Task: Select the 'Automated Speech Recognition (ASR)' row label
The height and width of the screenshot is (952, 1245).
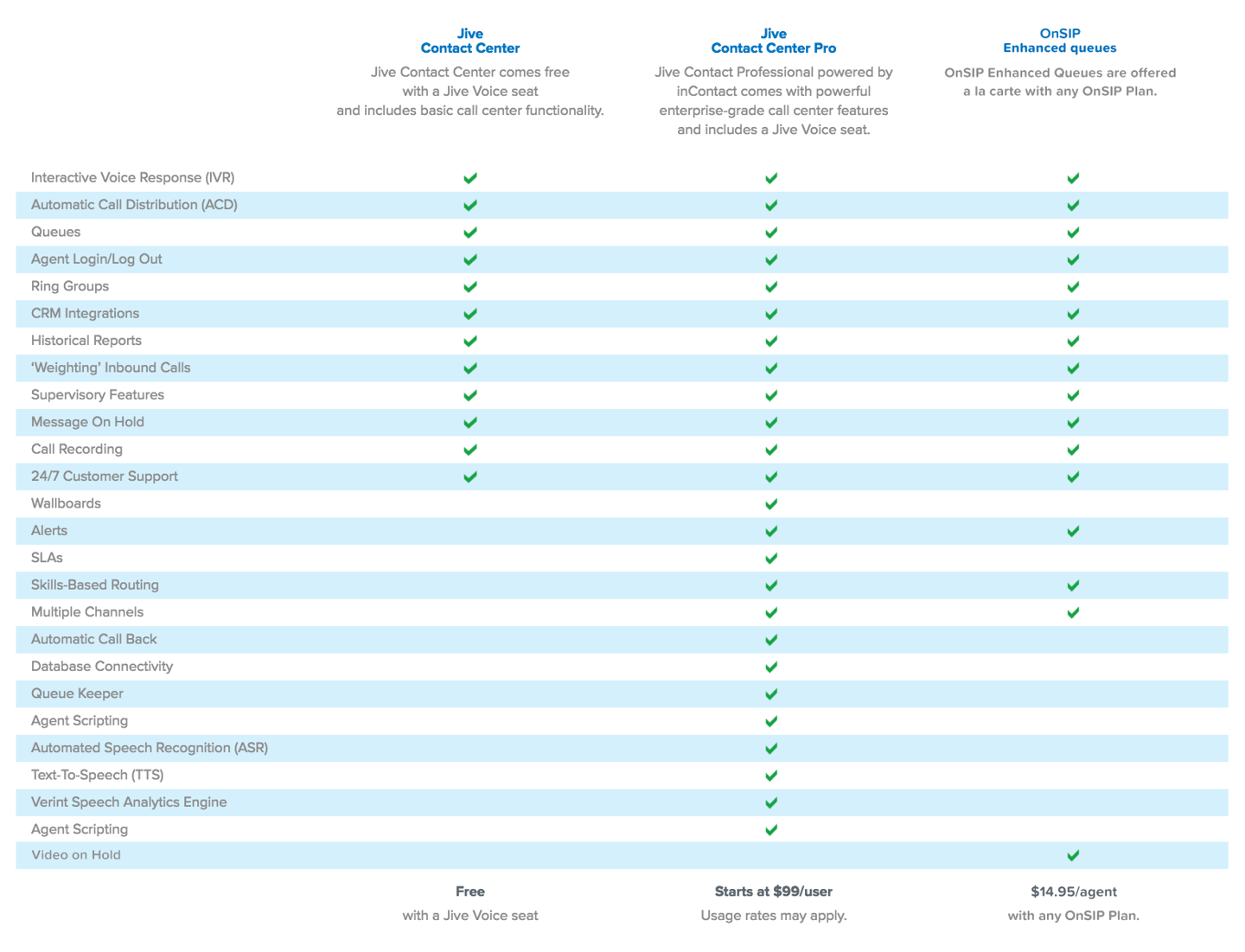Action: pos(150,748)
